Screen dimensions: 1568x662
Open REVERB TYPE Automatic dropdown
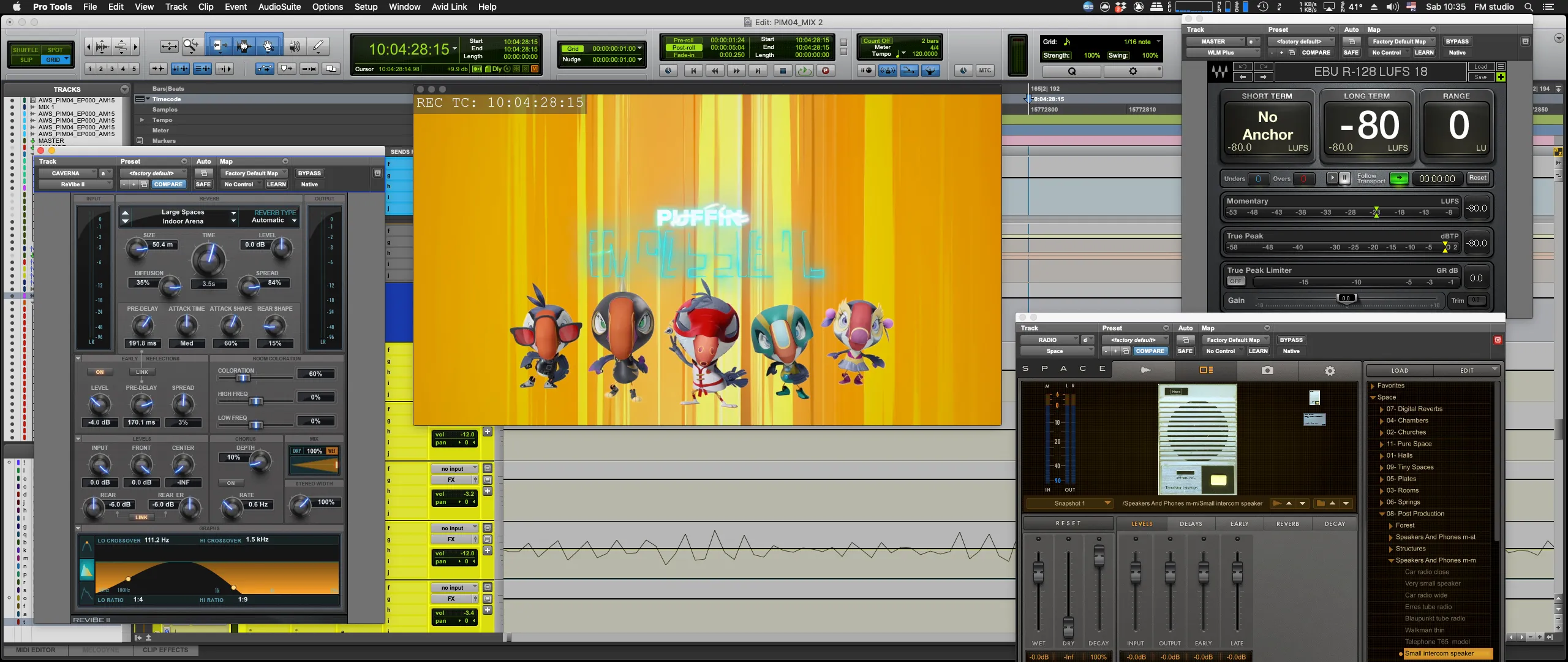[x=274, y=221]
